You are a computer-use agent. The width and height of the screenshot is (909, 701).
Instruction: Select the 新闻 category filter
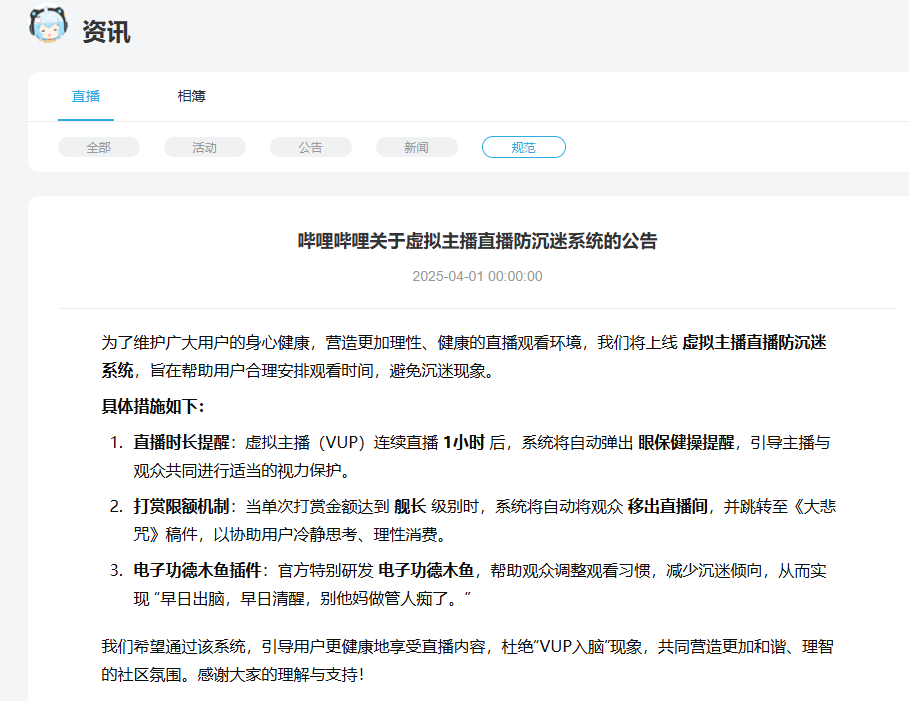417,147
